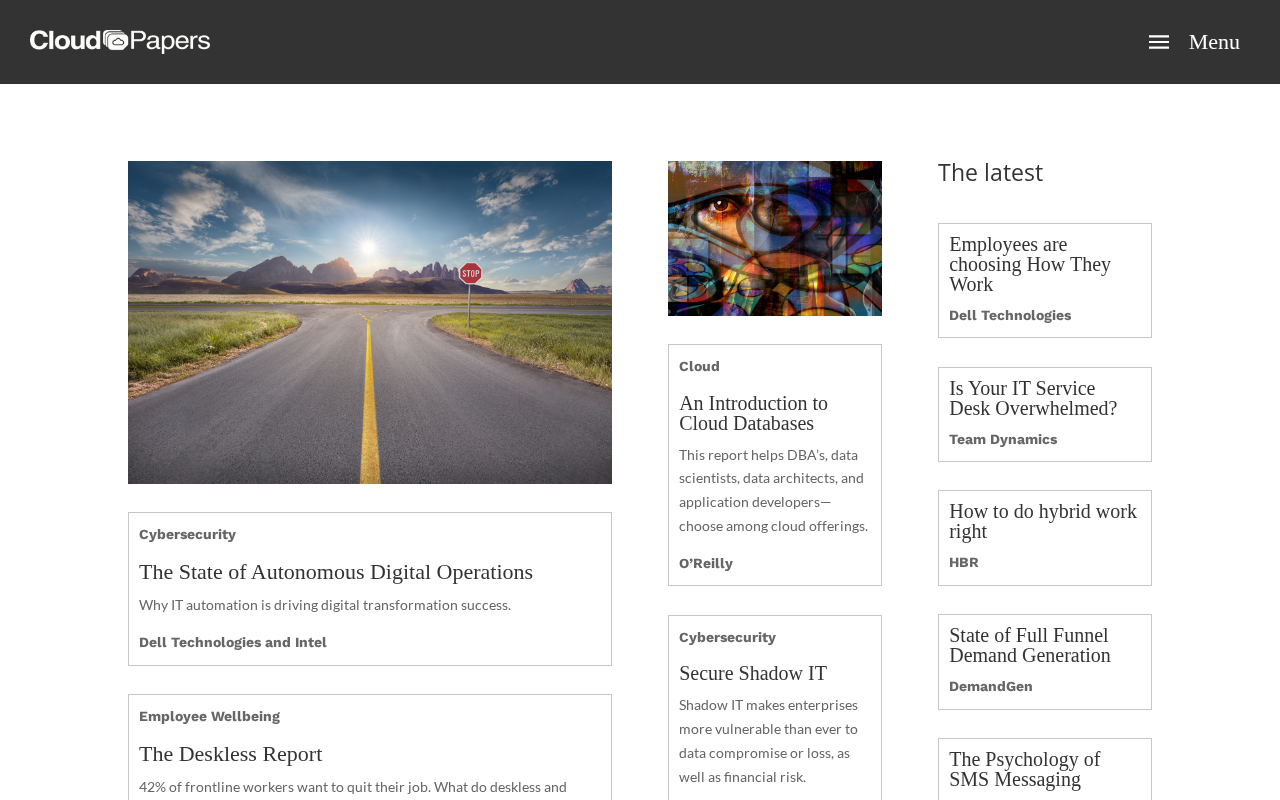Click the cloud databases report description
1280x800 pixels.
[774, 490]
